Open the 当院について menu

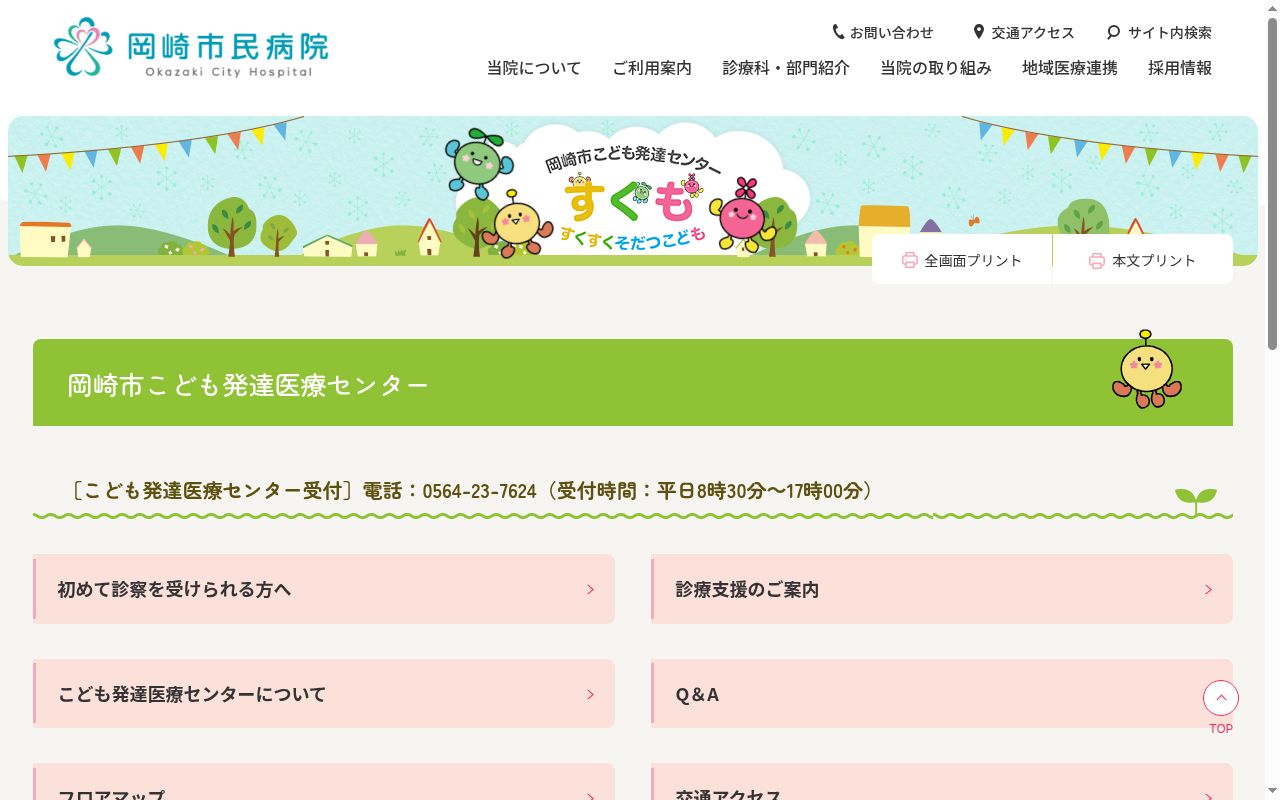coord(534,68)
